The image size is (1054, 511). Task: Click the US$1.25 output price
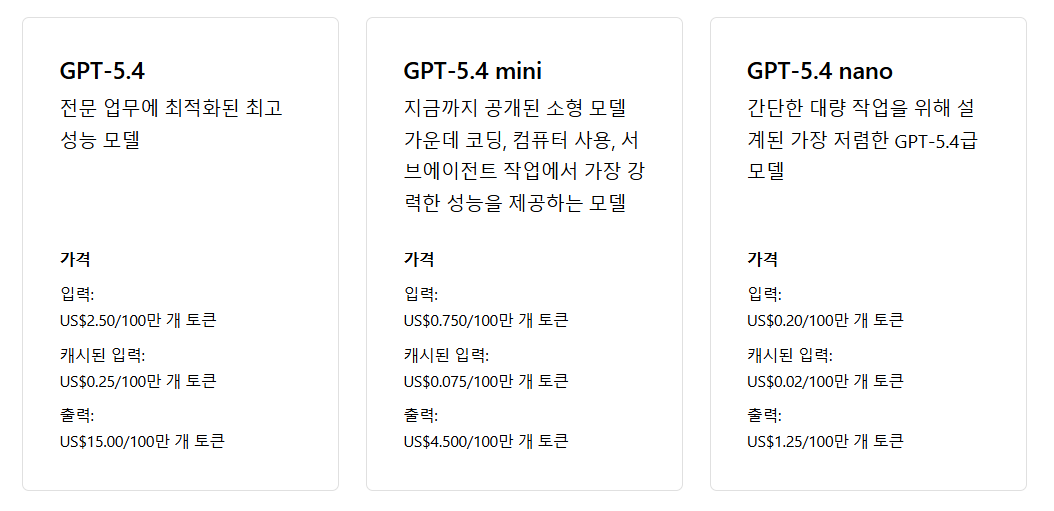coord(825,441)
